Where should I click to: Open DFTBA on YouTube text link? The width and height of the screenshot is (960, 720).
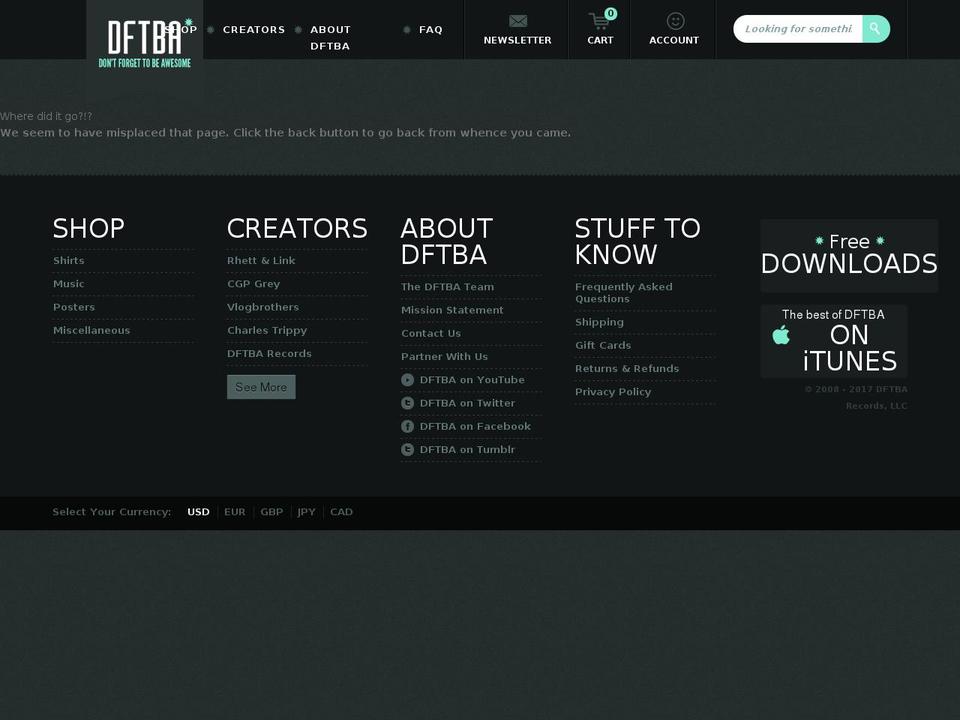click(x=472, y=380)
